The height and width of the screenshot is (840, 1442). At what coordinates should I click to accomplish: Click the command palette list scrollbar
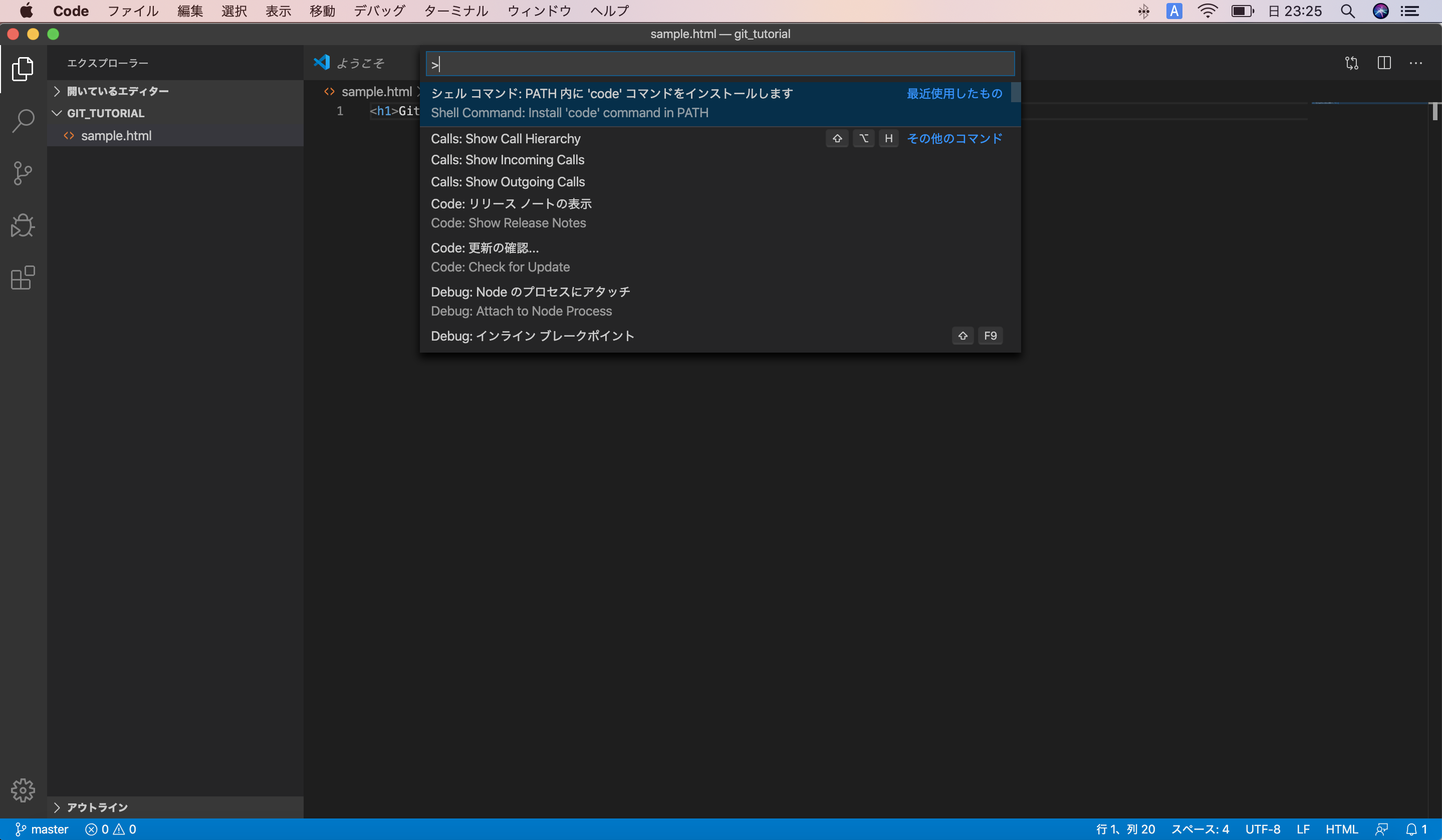tap(1016, 93)
